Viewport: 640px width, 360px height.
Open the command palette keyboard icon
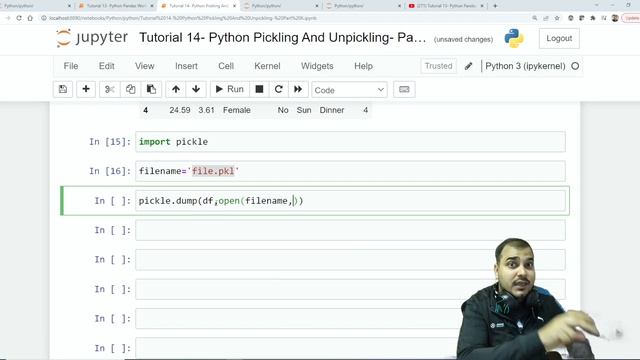click(404, 89)
